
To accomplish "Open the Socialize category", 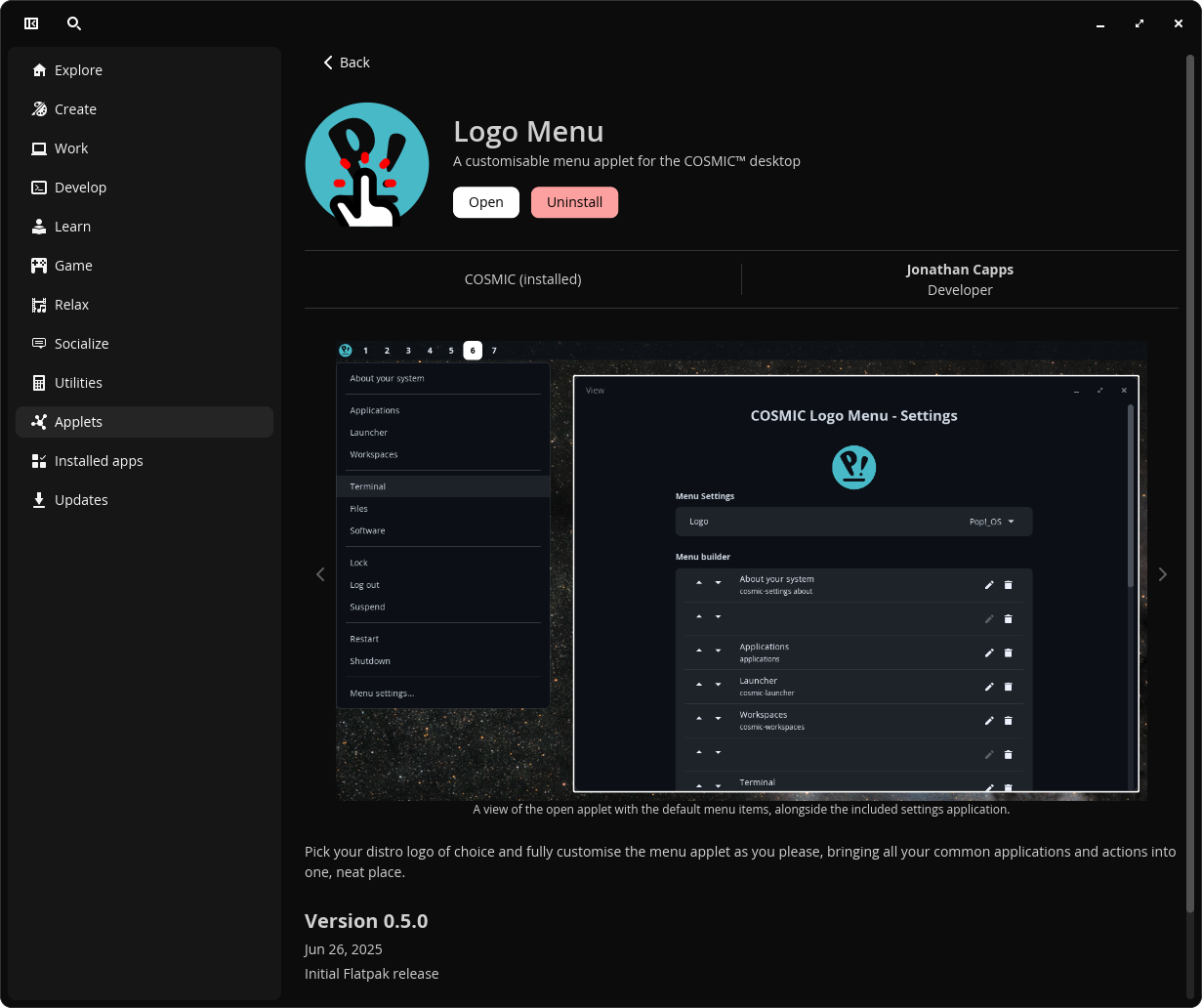I will tap(145, 344).
